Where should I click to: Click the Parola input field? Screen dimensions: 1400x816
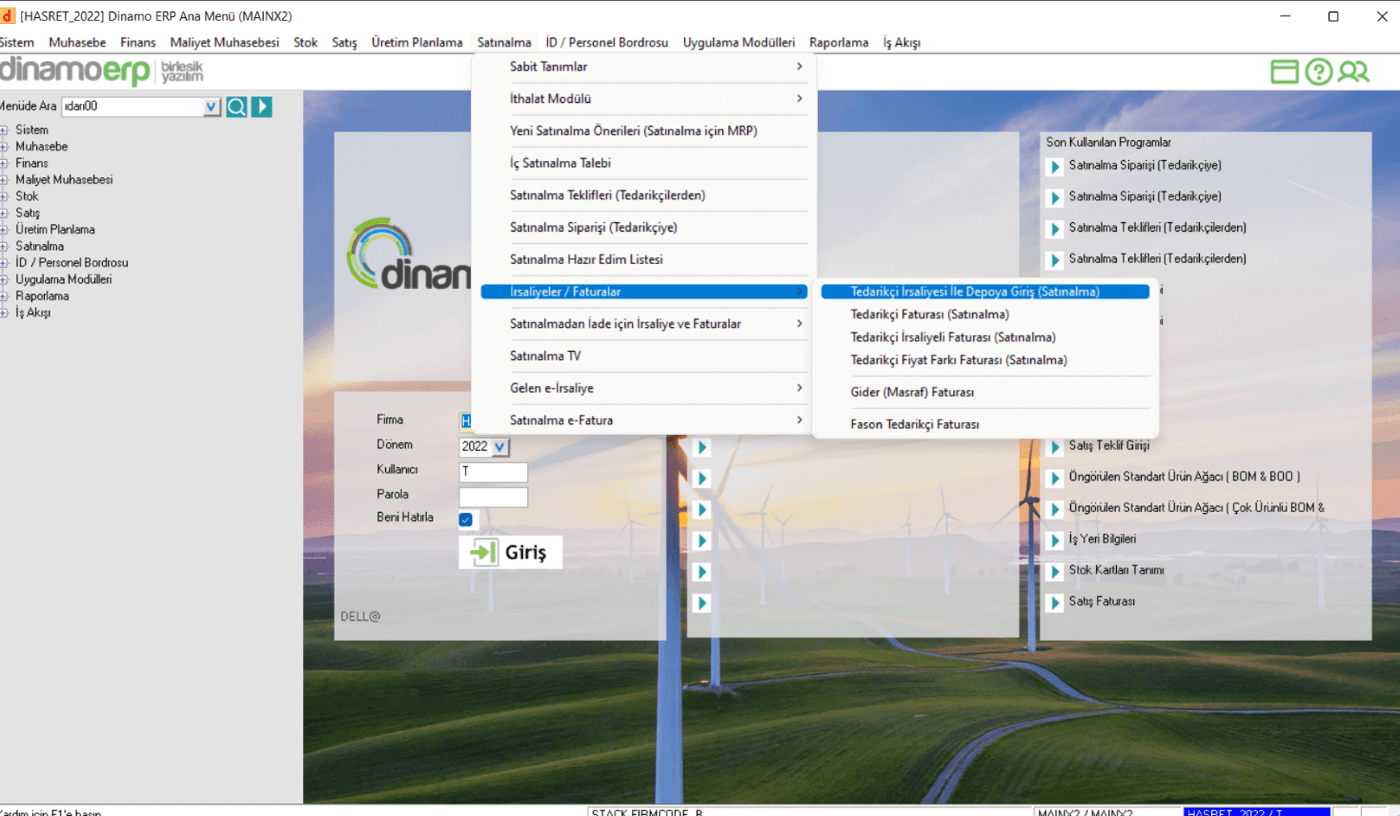(x=493, y=496)
